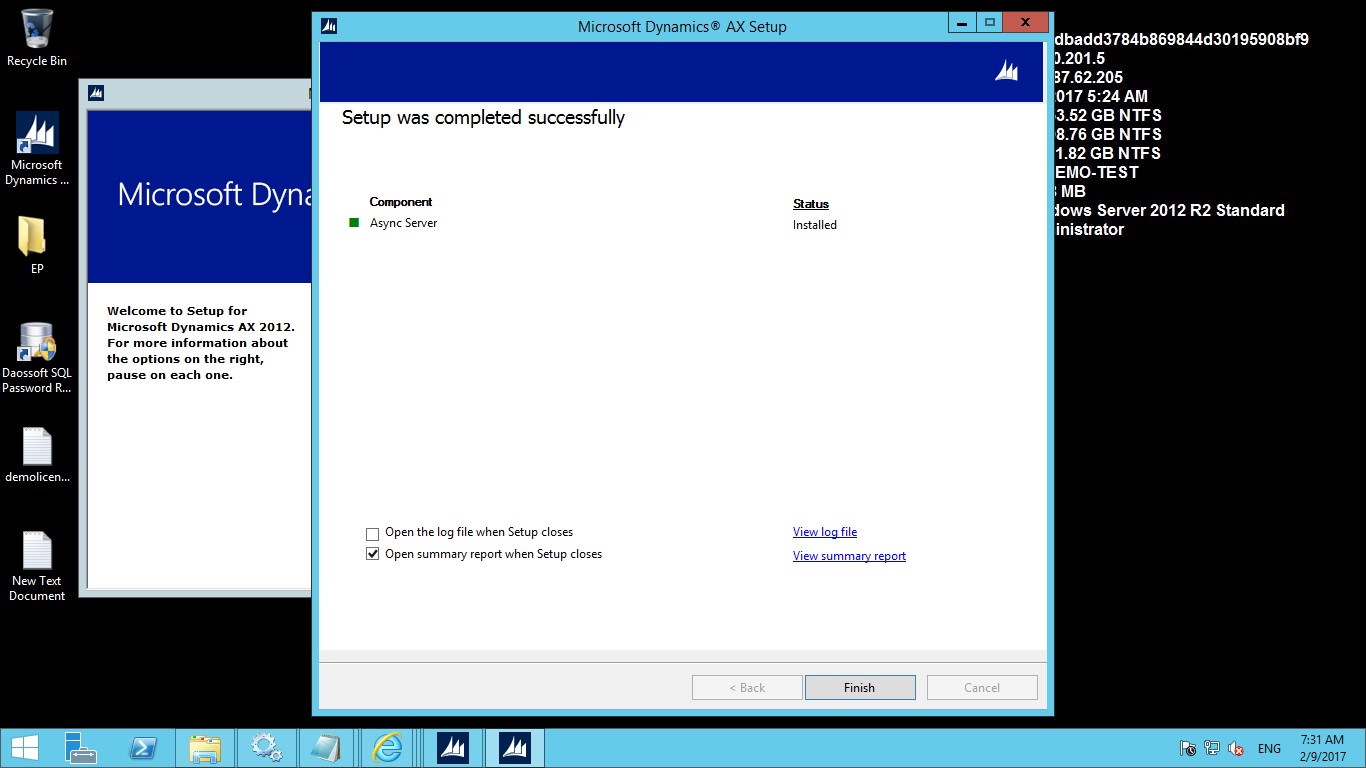Minimize the Dynamics AX Setup window

tap(961, 22)
